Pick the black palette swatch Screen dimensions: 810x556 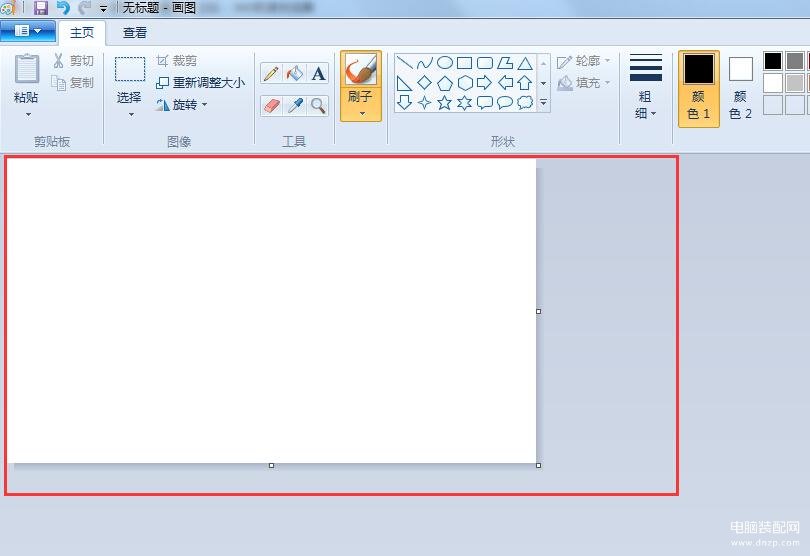pyautogui.click(x=773, y=61)
